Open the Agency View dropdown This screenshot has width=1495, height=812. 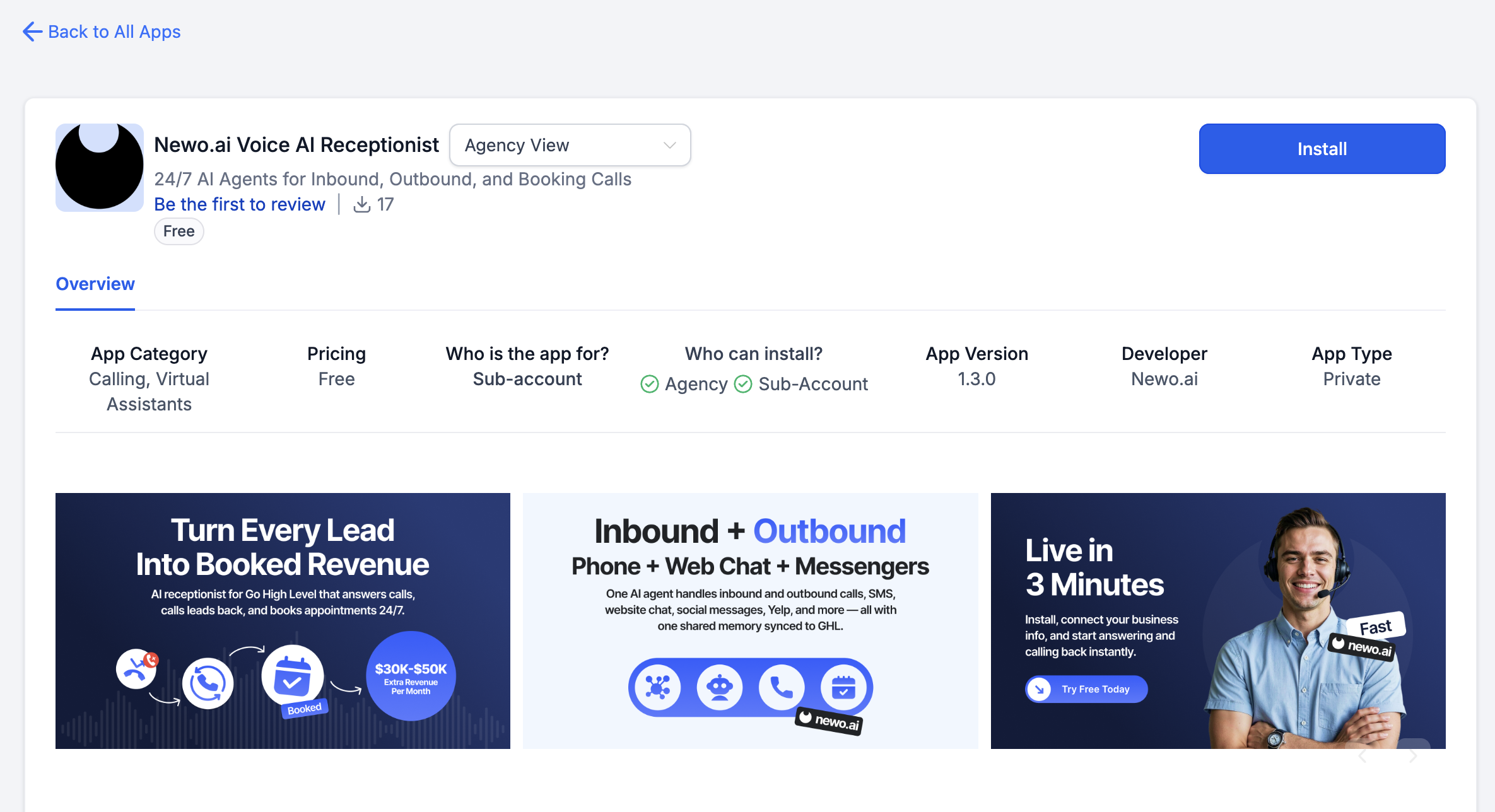point(570,145)
